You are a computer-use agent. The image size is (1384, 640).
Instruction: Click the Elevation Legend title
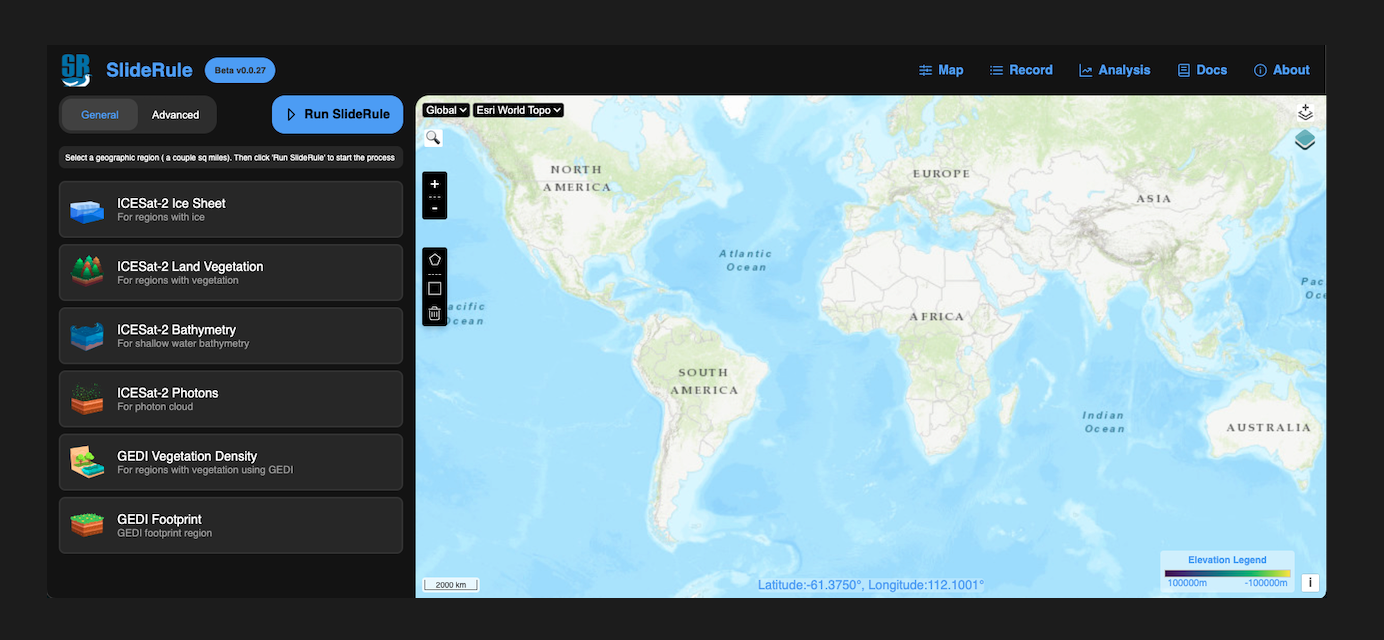click(x=1227, y=560)
